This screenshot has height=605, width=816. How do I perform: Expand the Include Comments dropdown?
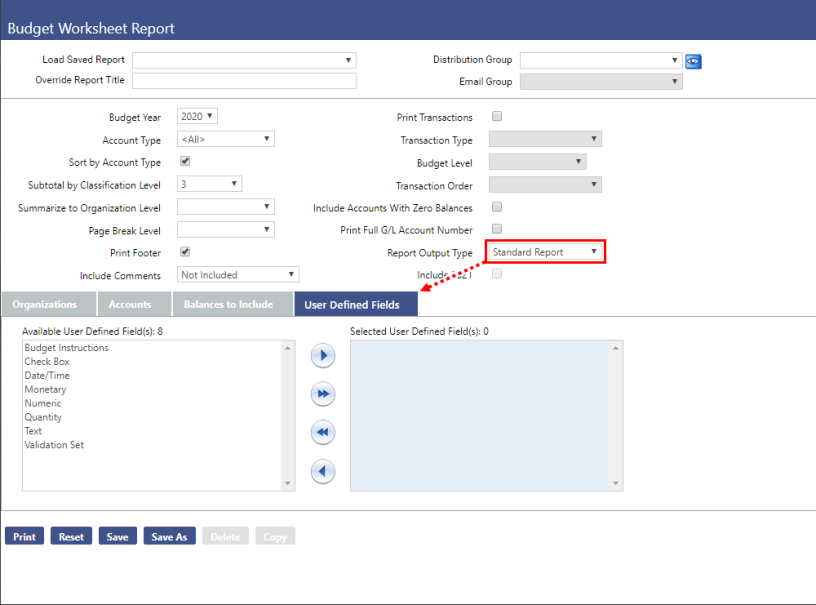[x=238, y=274]
